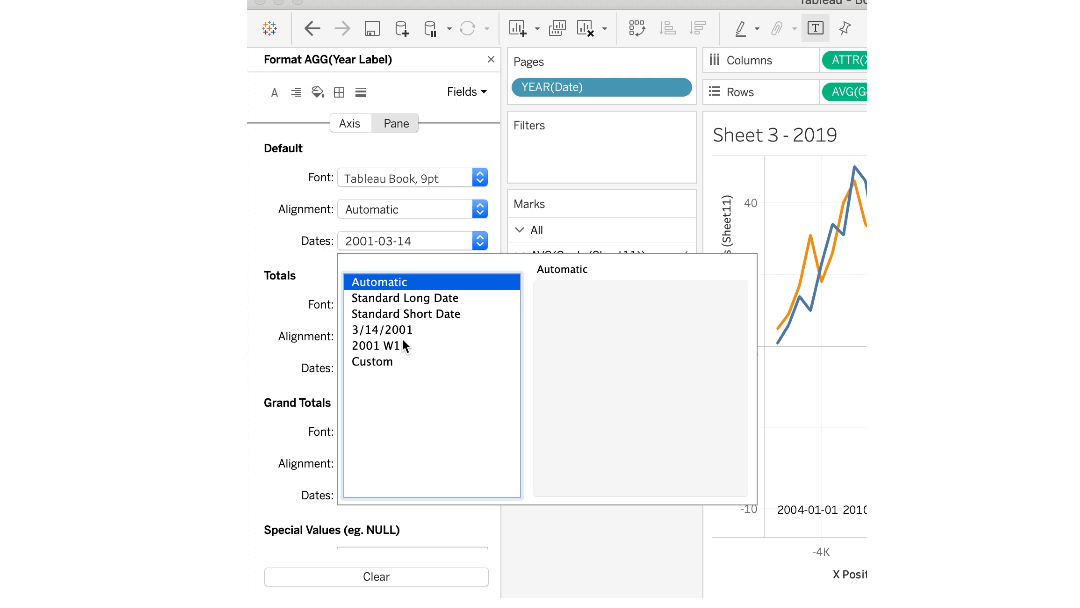Select the Shading paint bucket icon

318,92
